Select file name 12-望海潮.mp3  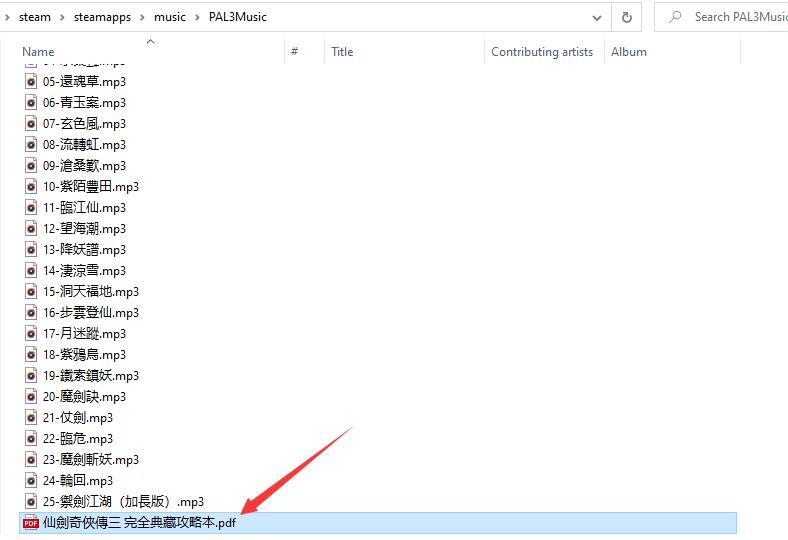[84, 229]
